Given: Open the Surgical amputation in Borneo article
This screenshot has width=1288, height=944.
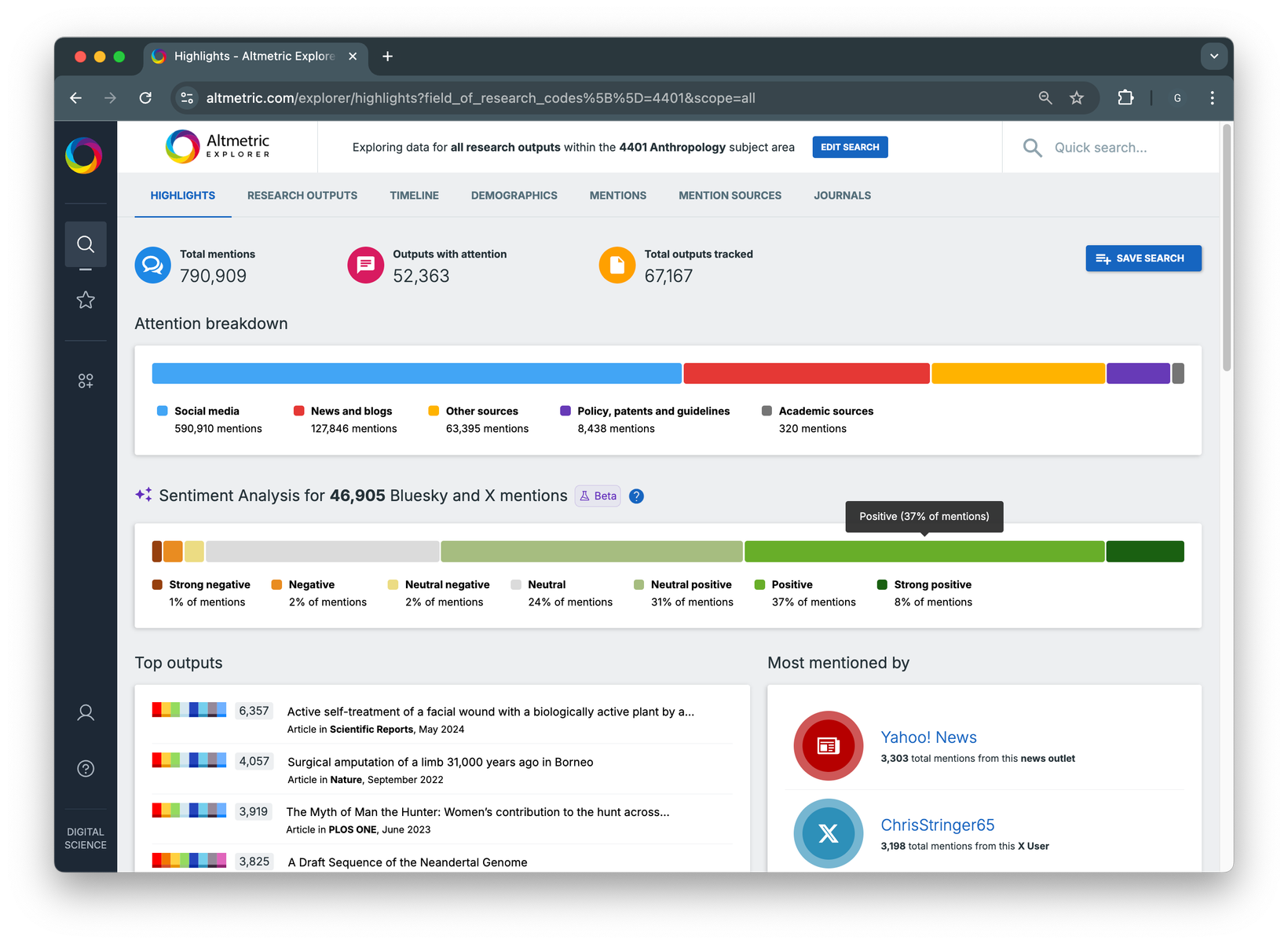Looking at the screenshot, I should (440, 762).
